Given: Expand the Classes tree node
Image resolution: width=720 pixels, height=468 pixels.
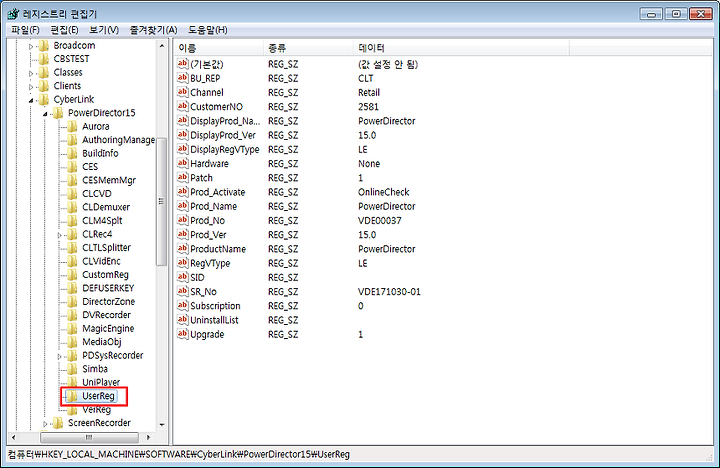Looking at the screenshot, I should (x=31, y=73).
